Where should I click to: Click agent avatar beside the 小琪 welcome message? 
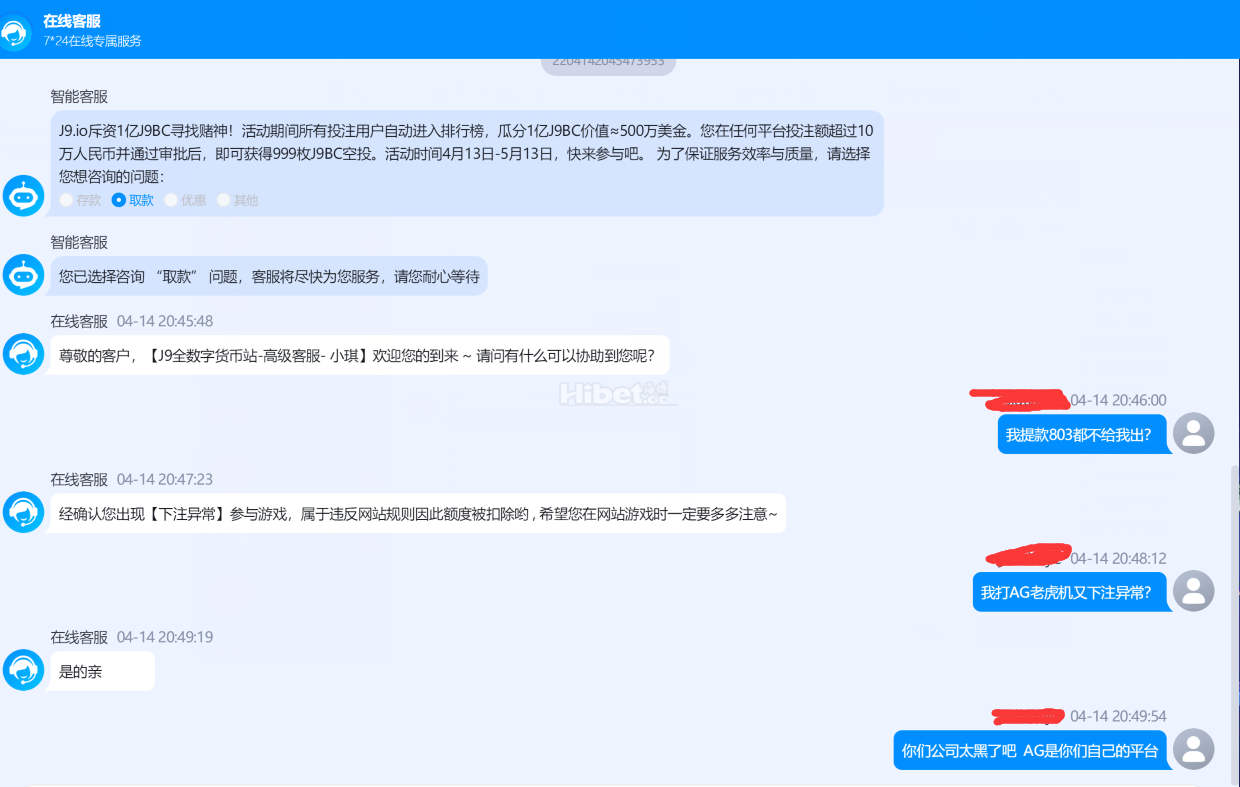23,354
